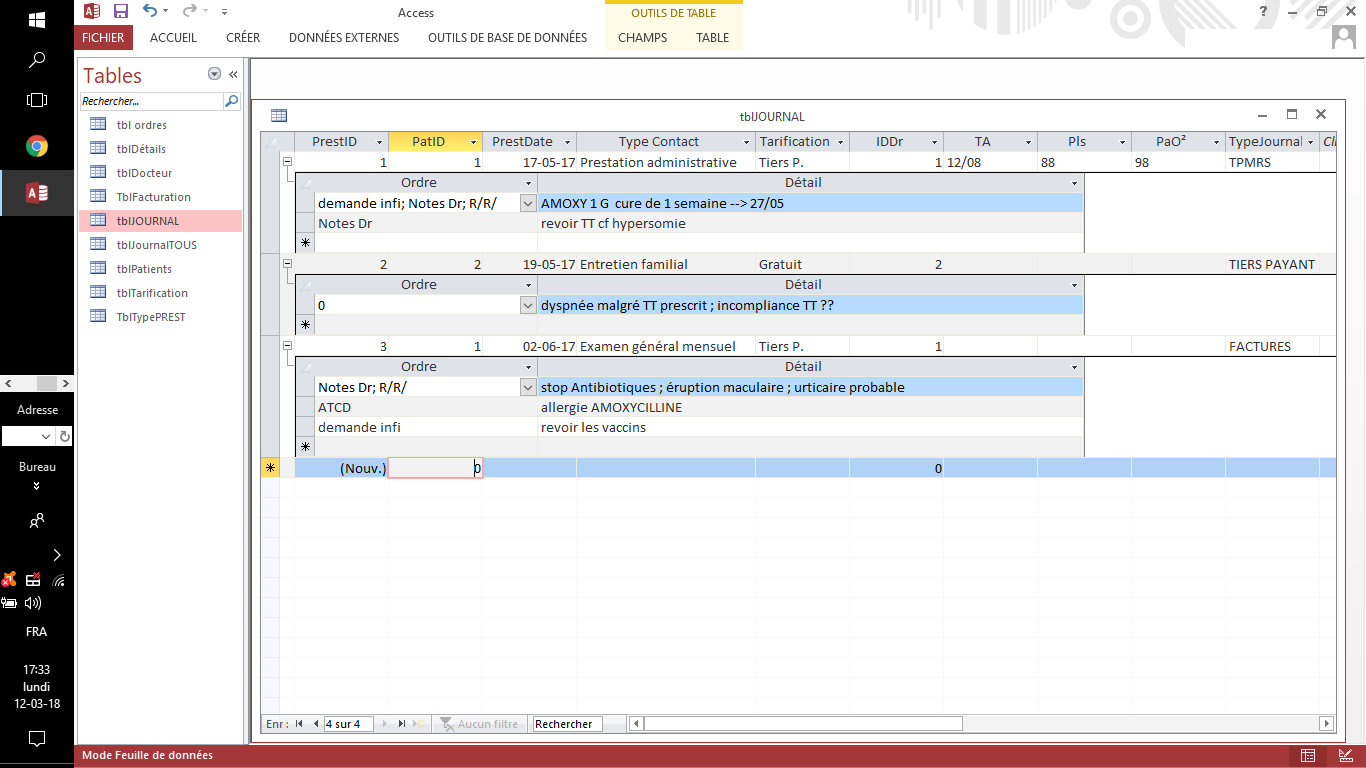Switch to the CRÉER ribbon tab
This screenshot has height=768, width=1366.
point(243,38)
